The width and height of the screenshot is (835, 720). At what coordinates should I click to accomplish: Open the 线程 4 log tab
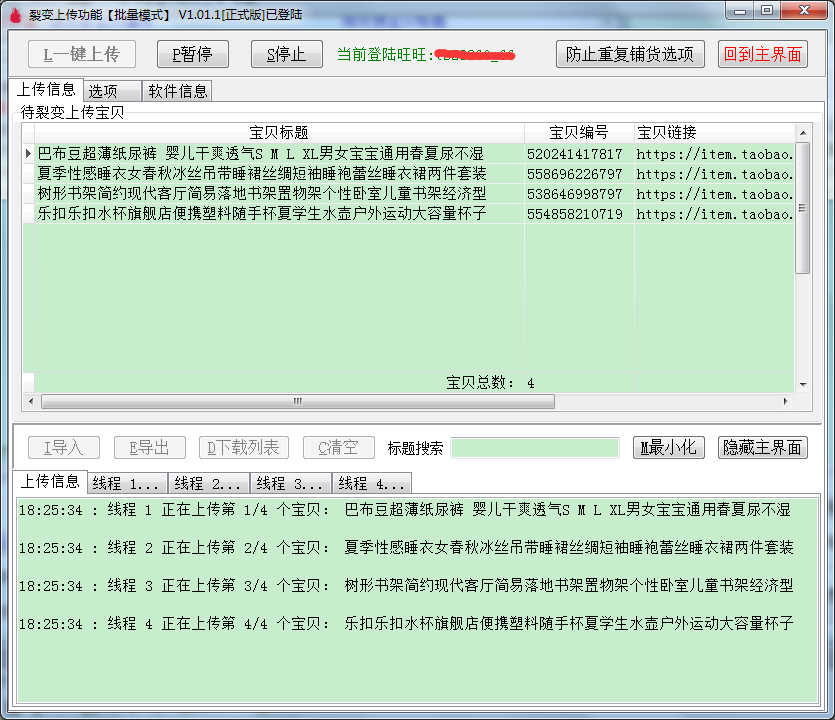371,483
